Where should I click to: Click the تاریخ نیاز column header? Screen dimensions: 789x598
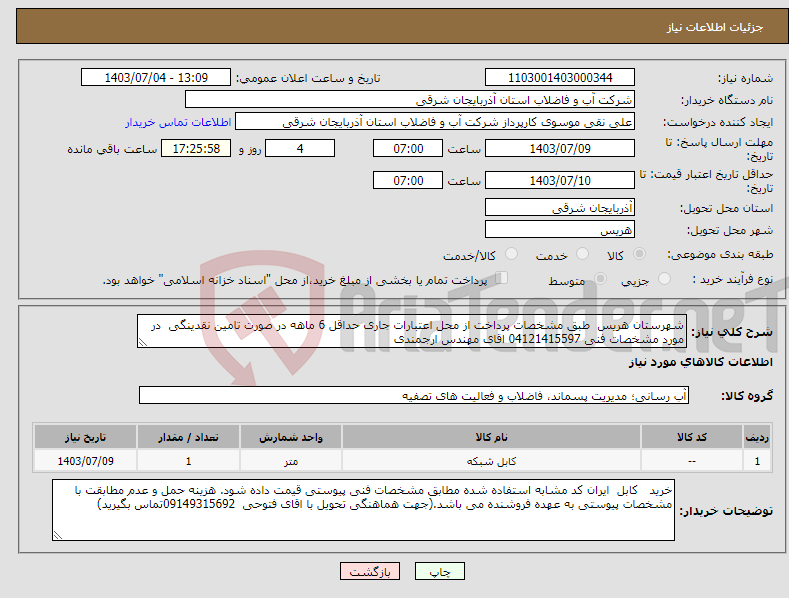pos(86,437)
